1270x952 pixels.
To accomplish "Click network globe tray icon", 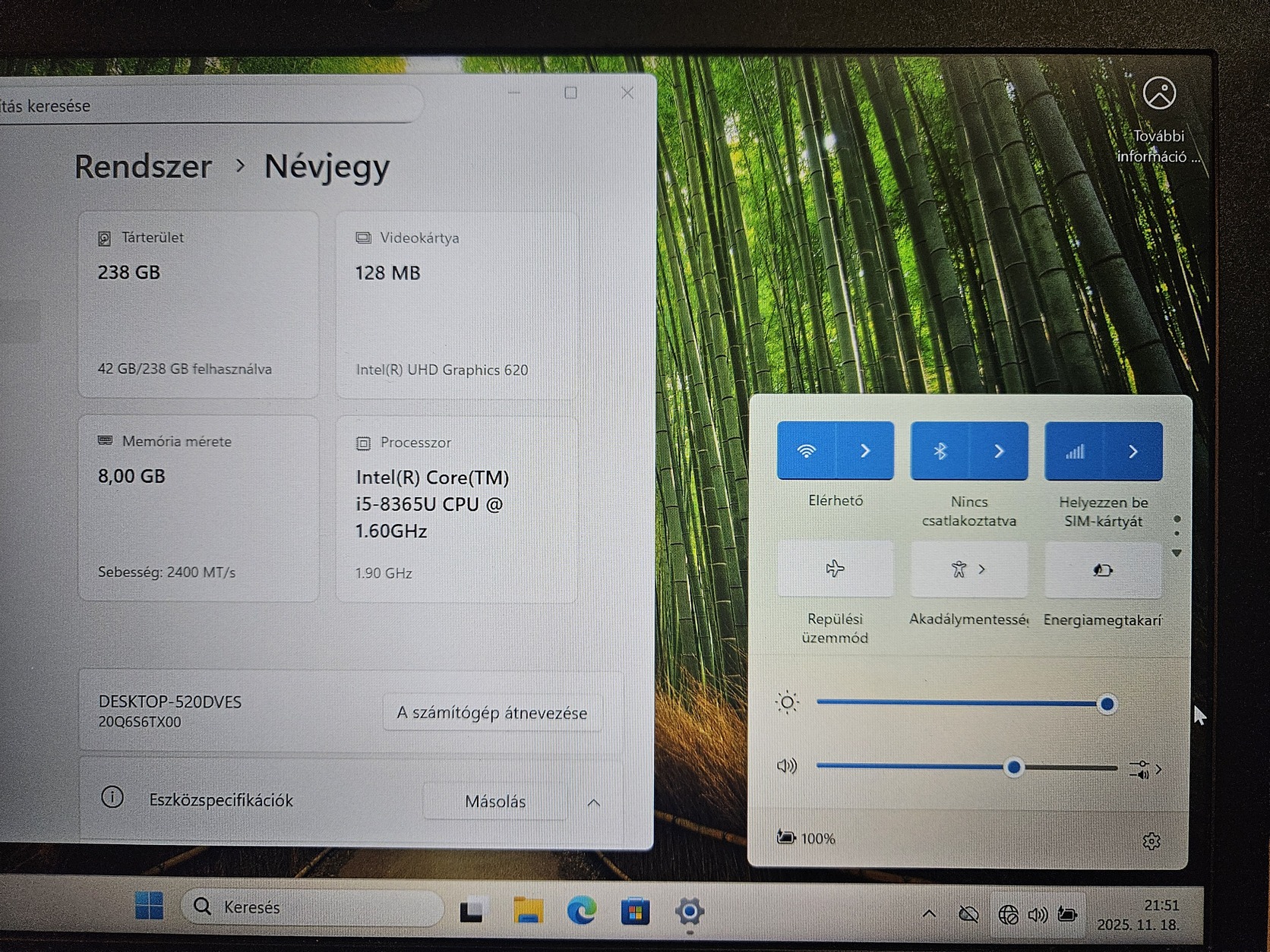I will [x=1008, y=915].
